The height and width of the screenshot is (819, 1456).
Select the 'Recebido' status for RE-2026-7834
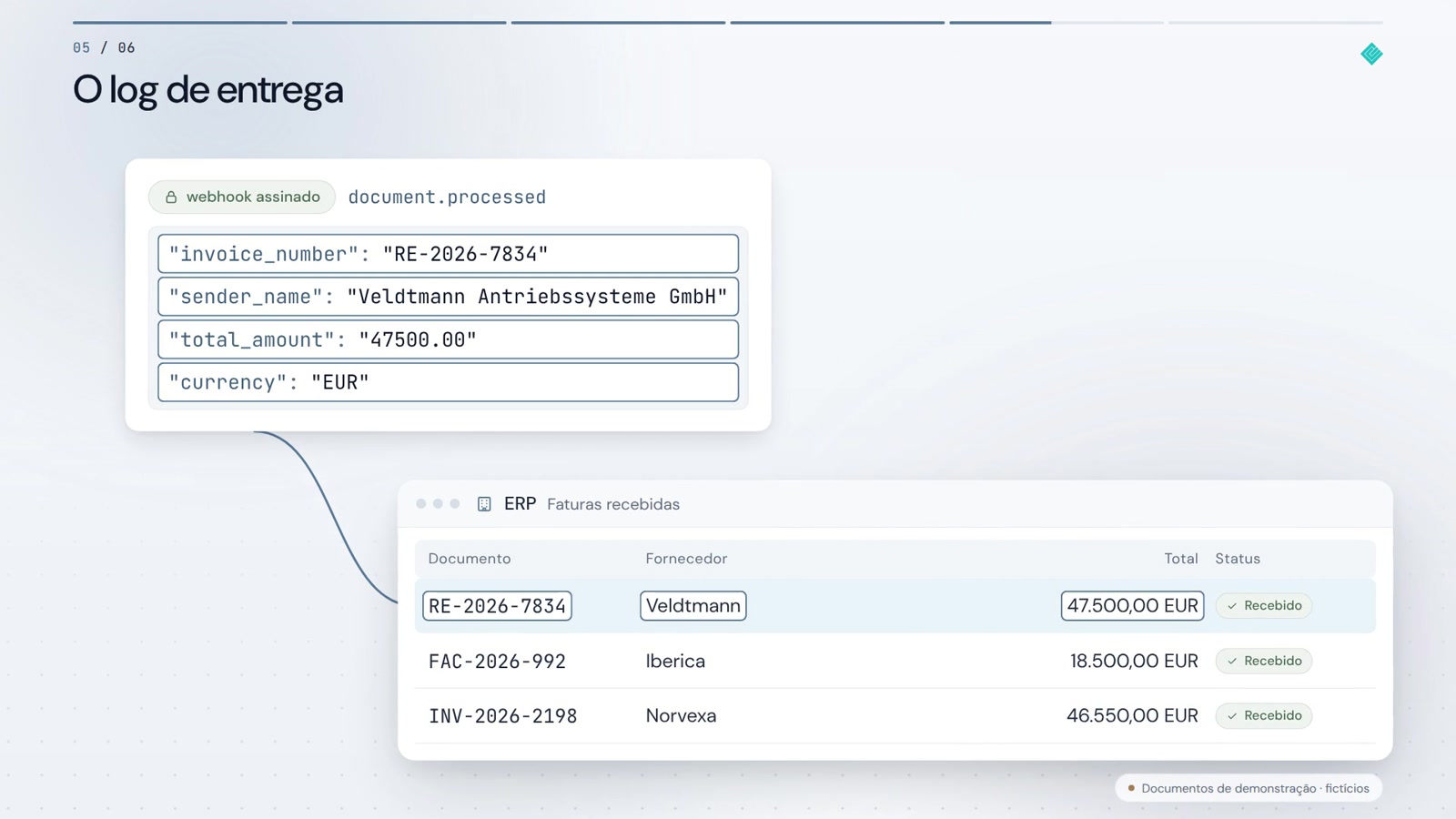pyautogui.click(x=1264, y=606)
